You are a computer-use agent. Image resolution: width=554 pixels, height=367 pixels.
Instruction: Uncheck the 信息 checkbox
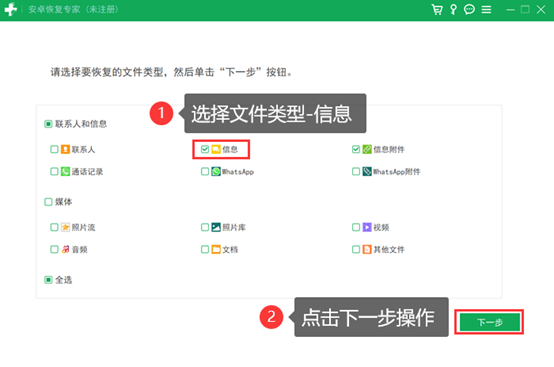click(205, 149)
